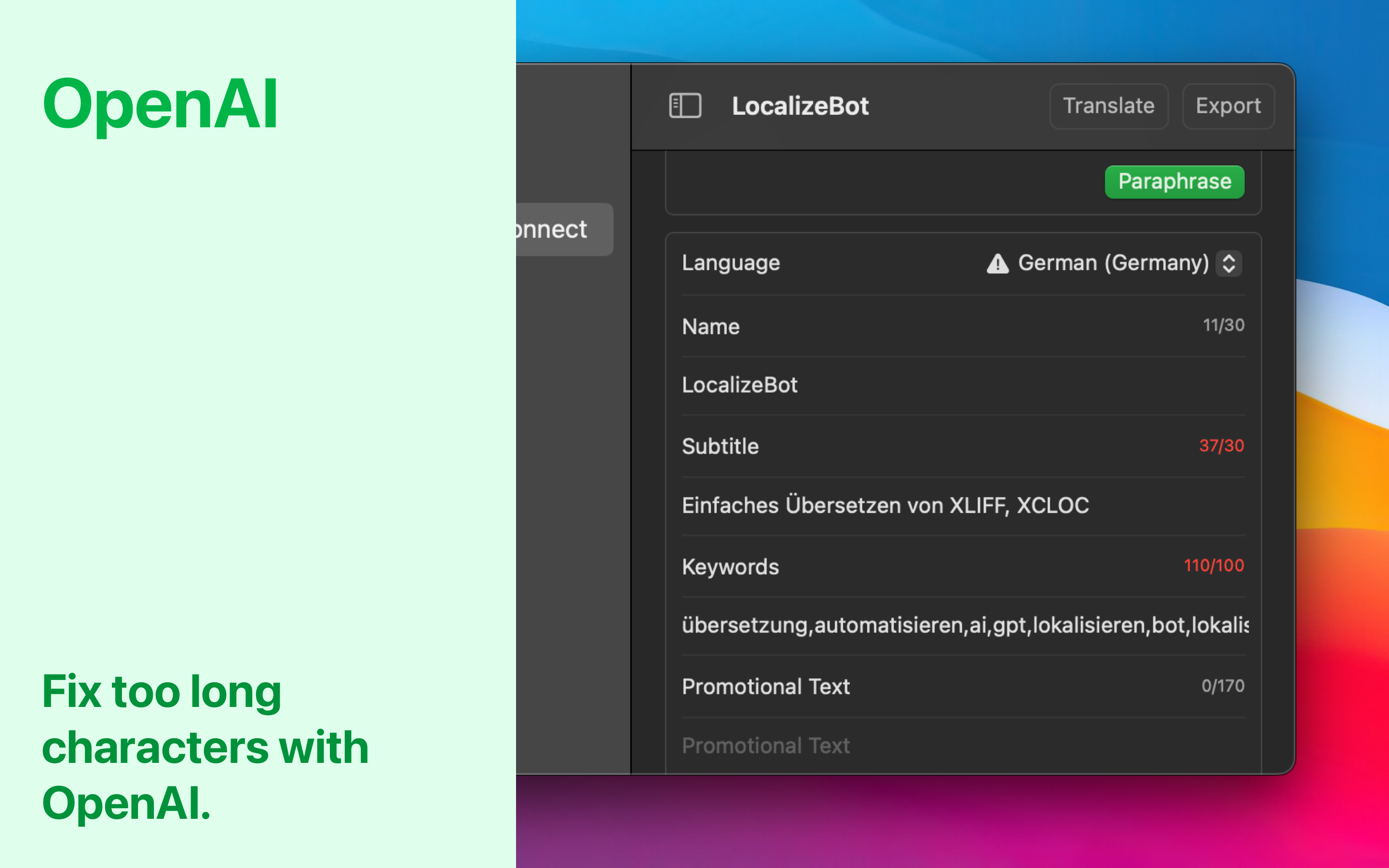Click the empty Promotional Text field

point(963,745)
